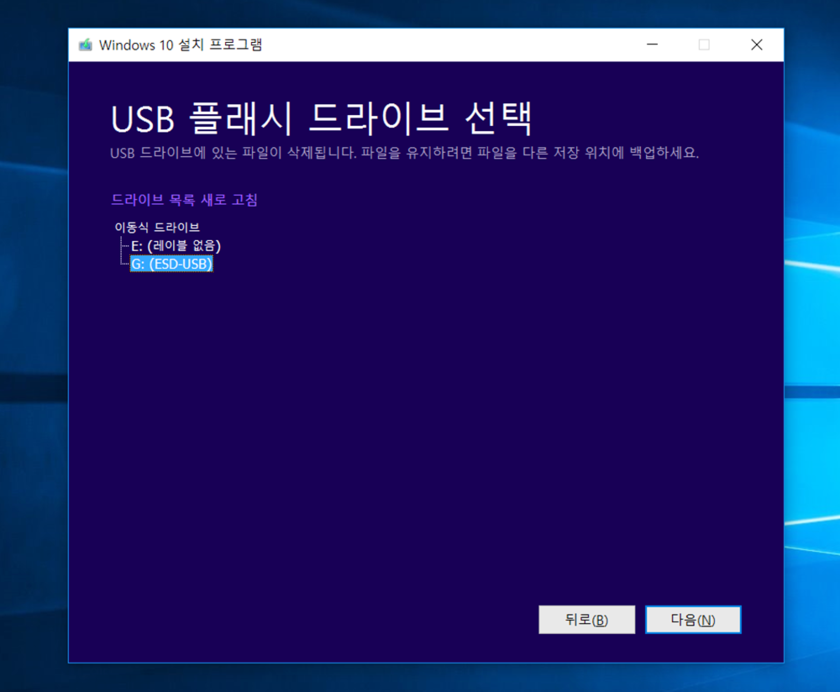Viewport: 840px width, 692px height.
Task: Close the Windows 10 setup window
Action: (x=756, y=45)
